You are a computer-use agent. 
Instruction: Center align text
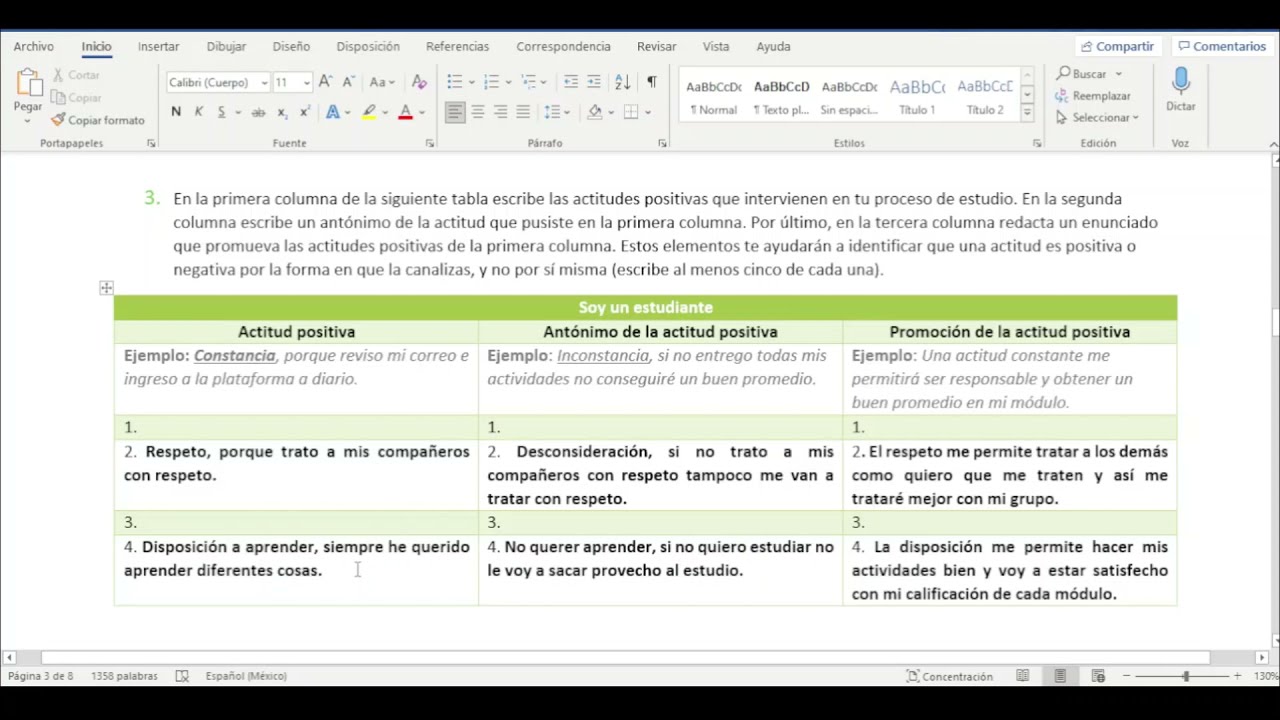478,112
